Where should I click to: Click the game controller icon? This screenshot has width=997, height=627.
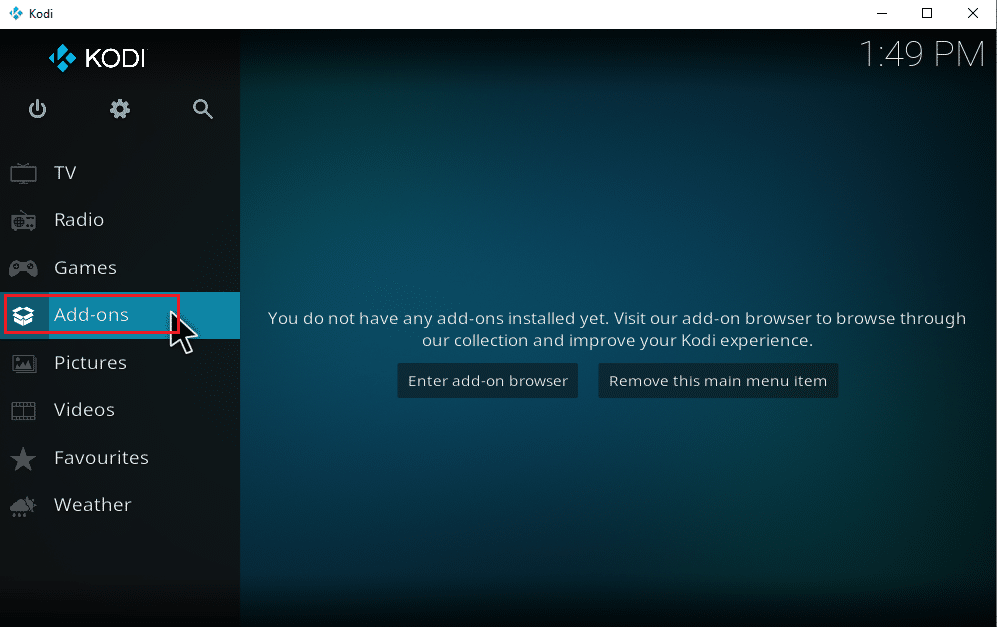tap(24, 268)
